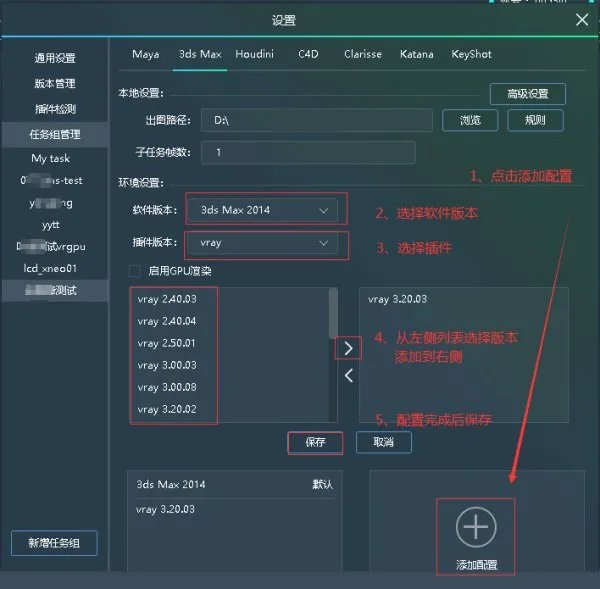This screenshot has width=600, height=589.
Task: Click right arrow to add version
Action: (348, 348)
